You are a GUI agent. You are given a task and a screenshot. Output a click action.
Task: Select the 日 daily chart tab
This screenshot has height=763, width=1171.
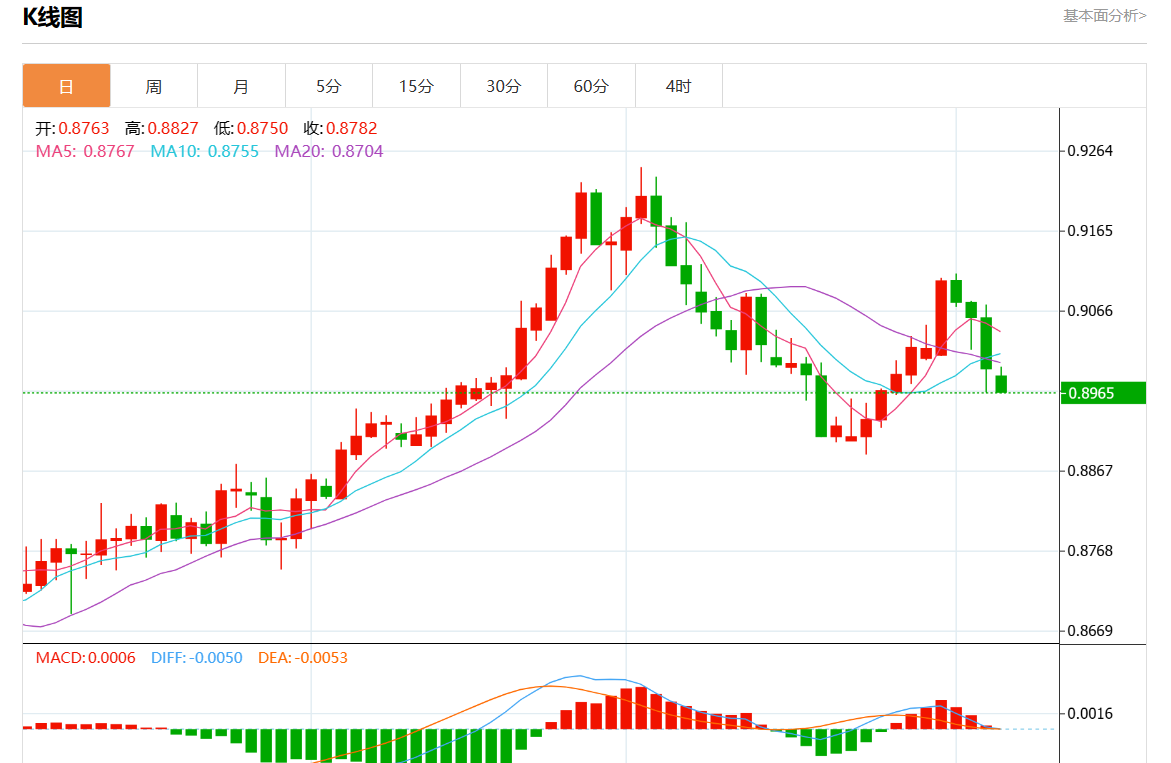tap(66, 86)
